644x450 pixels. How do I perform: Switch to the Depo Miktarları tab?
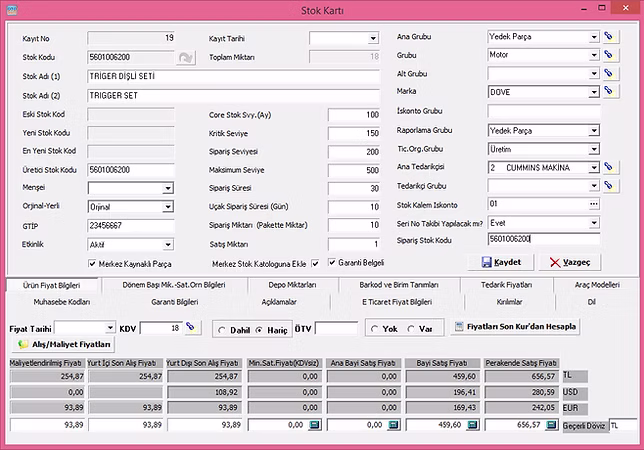pyautogui.click(x=292, y=285)
